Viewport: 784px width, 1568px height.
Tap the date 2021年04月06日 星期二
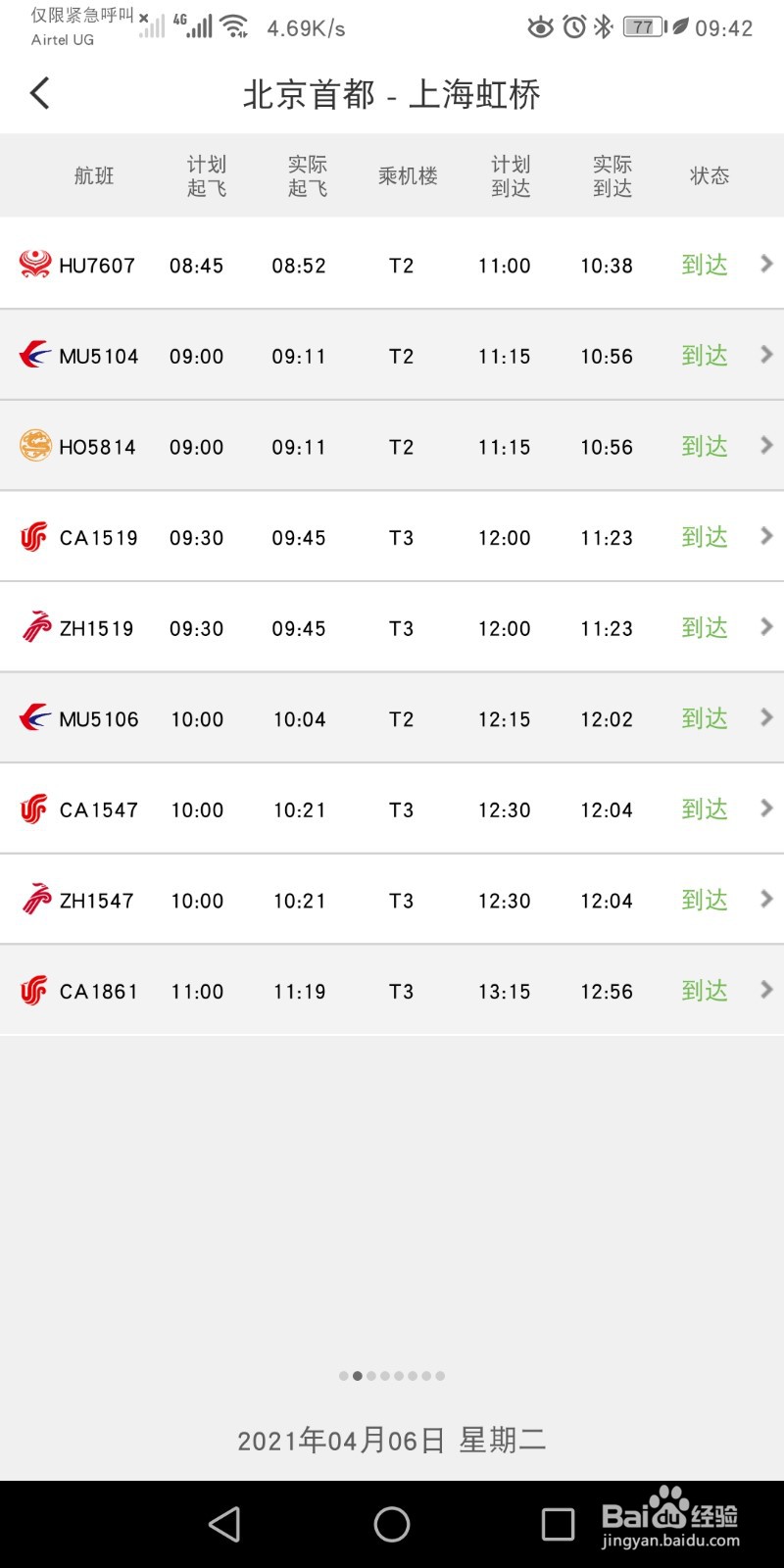(x=392, y=1440)
